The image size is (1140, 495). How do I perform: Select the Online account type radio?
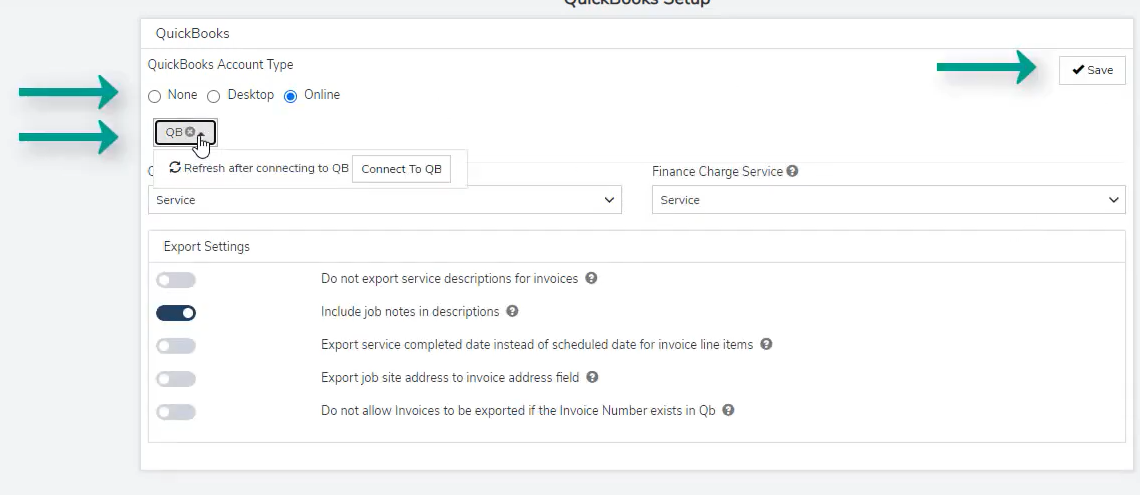pyautogui.click(x=291, y=96)
